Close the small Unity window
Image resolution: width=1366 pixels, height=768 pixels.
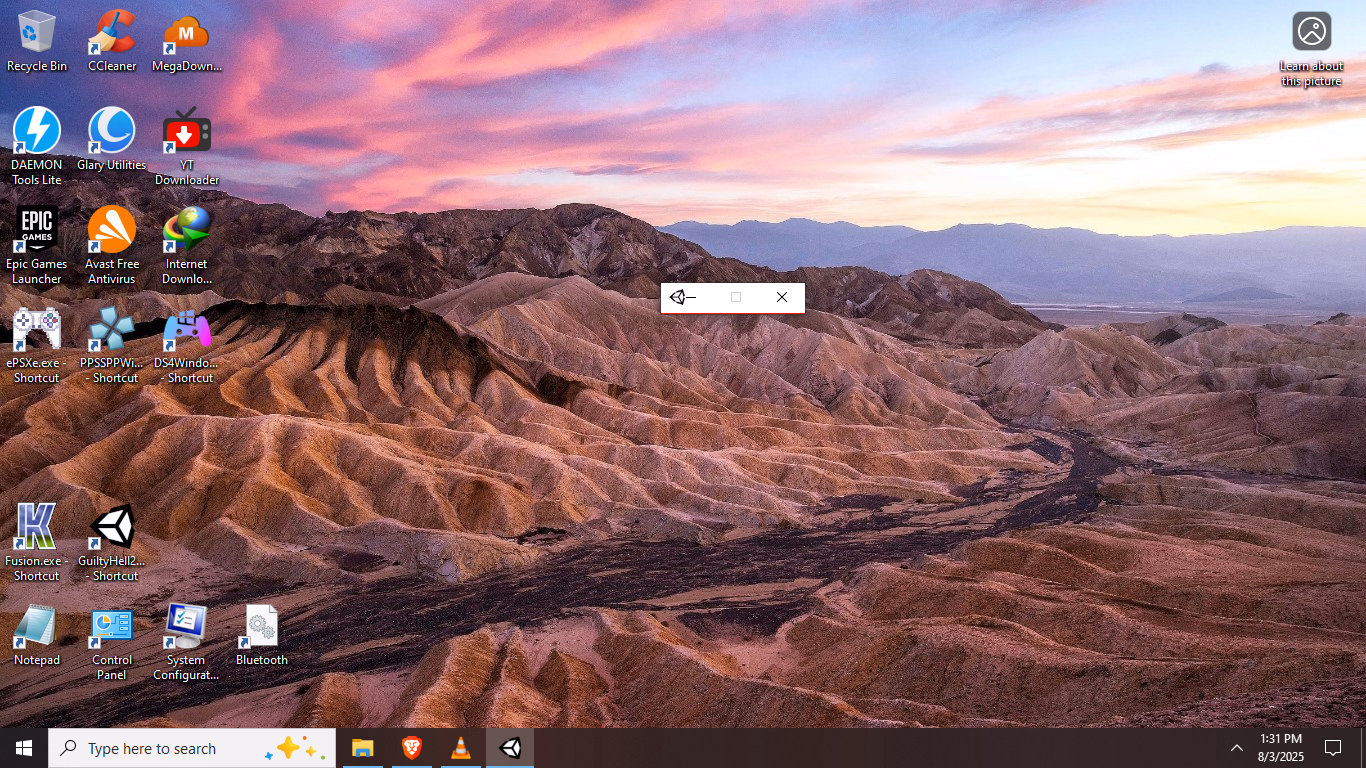coord(782,297)
